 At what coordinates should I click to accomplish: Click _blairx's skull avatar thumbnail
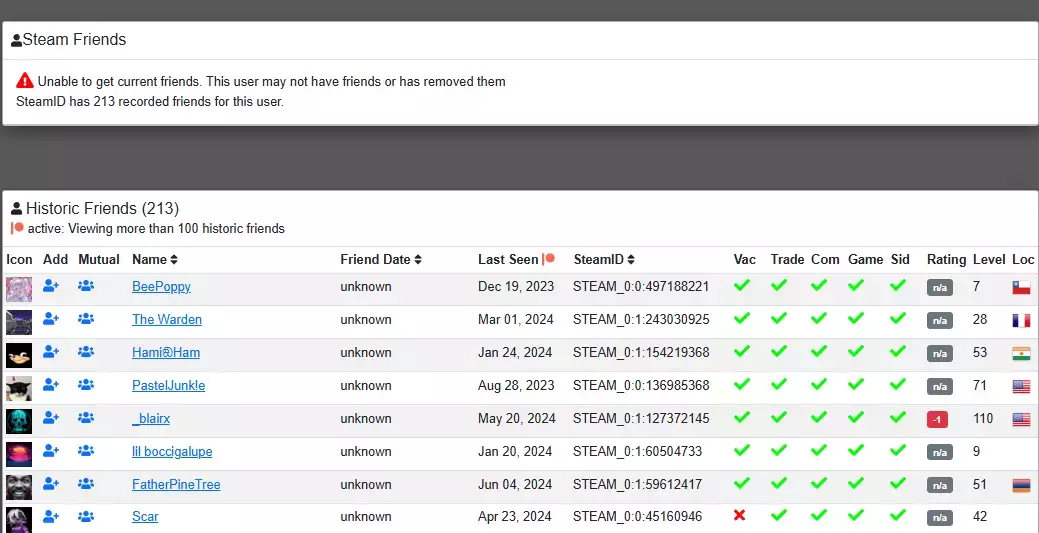tap(19, 421)
